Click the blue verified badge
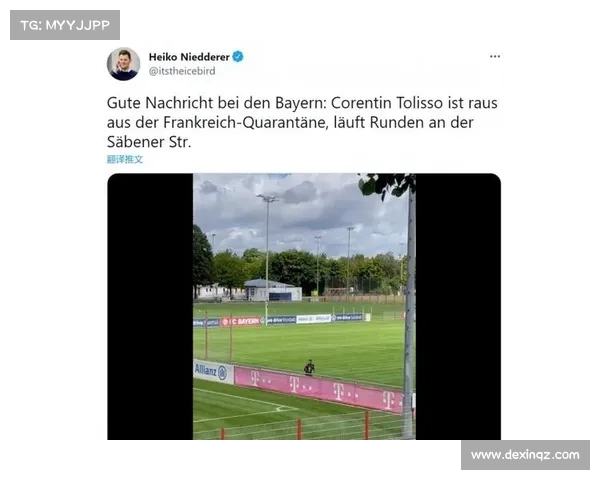Screen dimensions: 600x480 coord(238,57)
